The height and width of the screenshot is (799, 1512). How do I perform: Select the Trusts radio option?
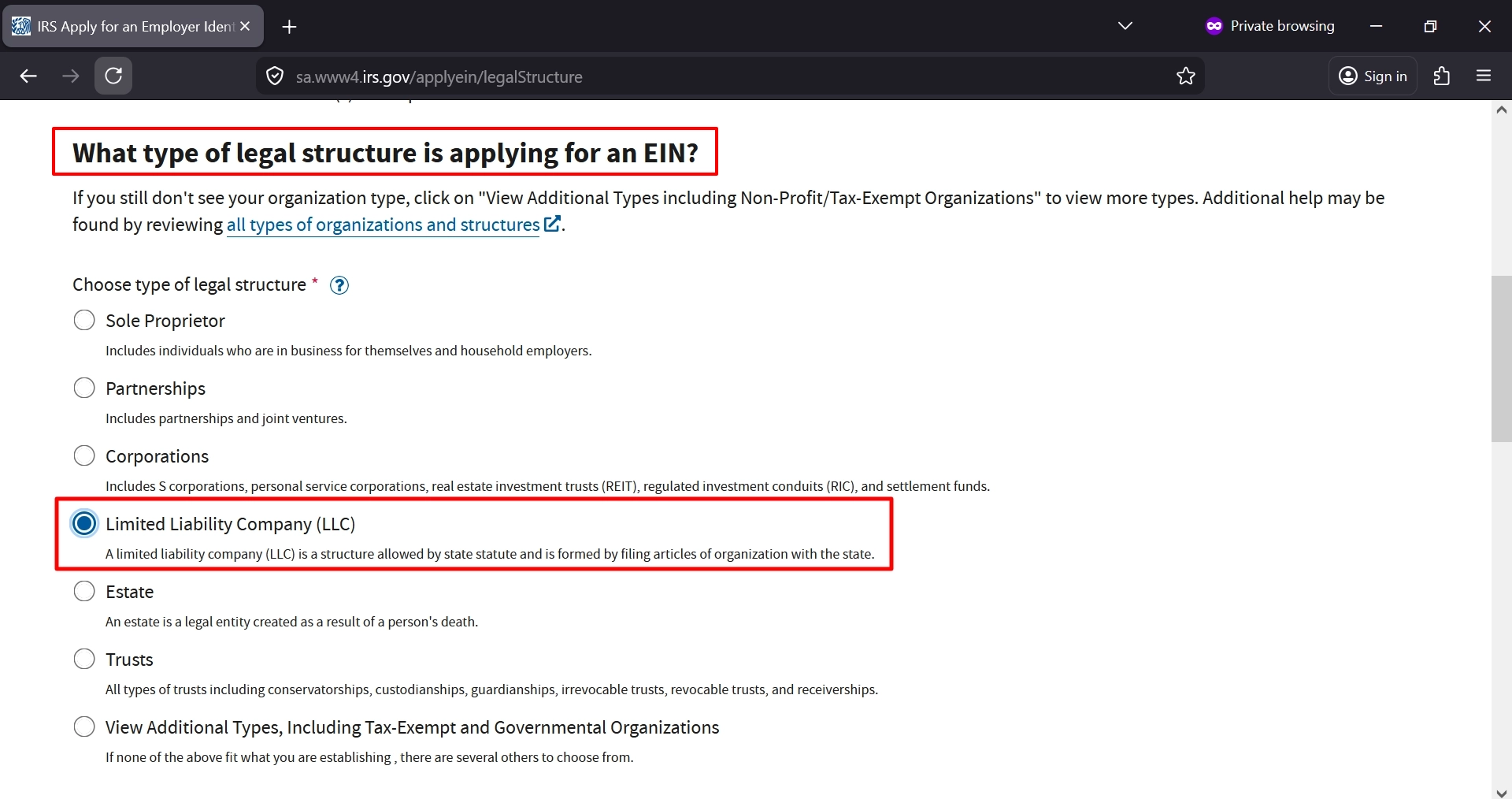click(x=84, y=660)
